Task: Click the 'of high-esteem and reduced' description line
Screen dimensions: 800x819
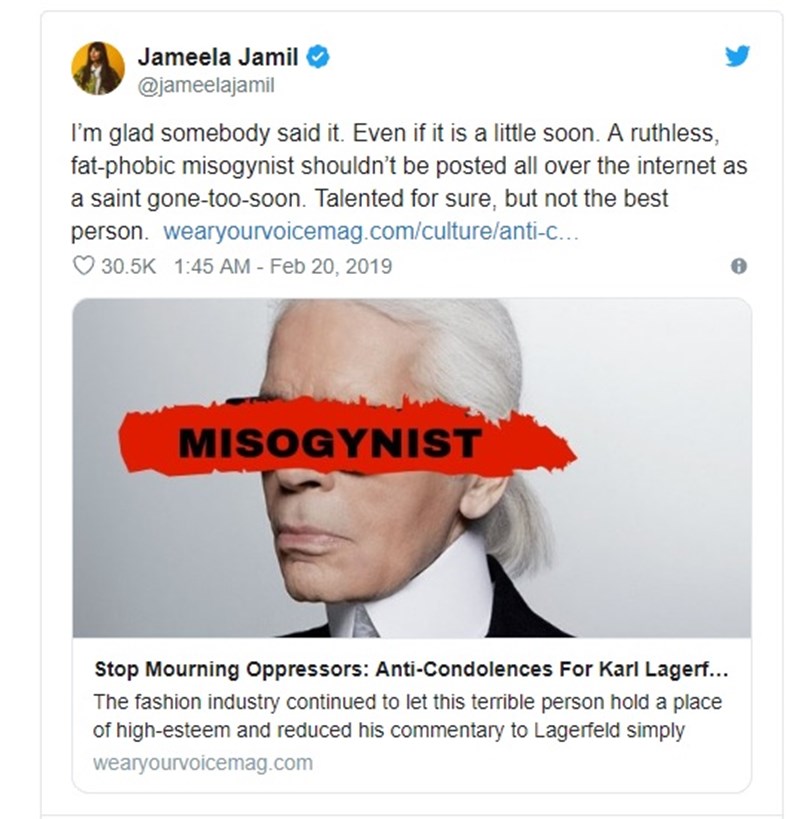Action: point(389,730)
